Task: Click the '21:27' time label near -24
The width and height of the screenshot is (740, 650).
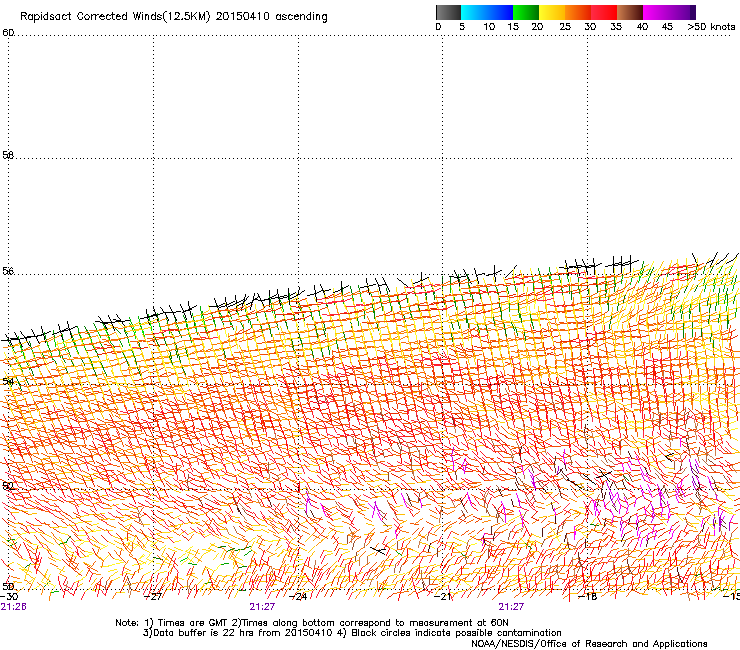Action: 262,607
